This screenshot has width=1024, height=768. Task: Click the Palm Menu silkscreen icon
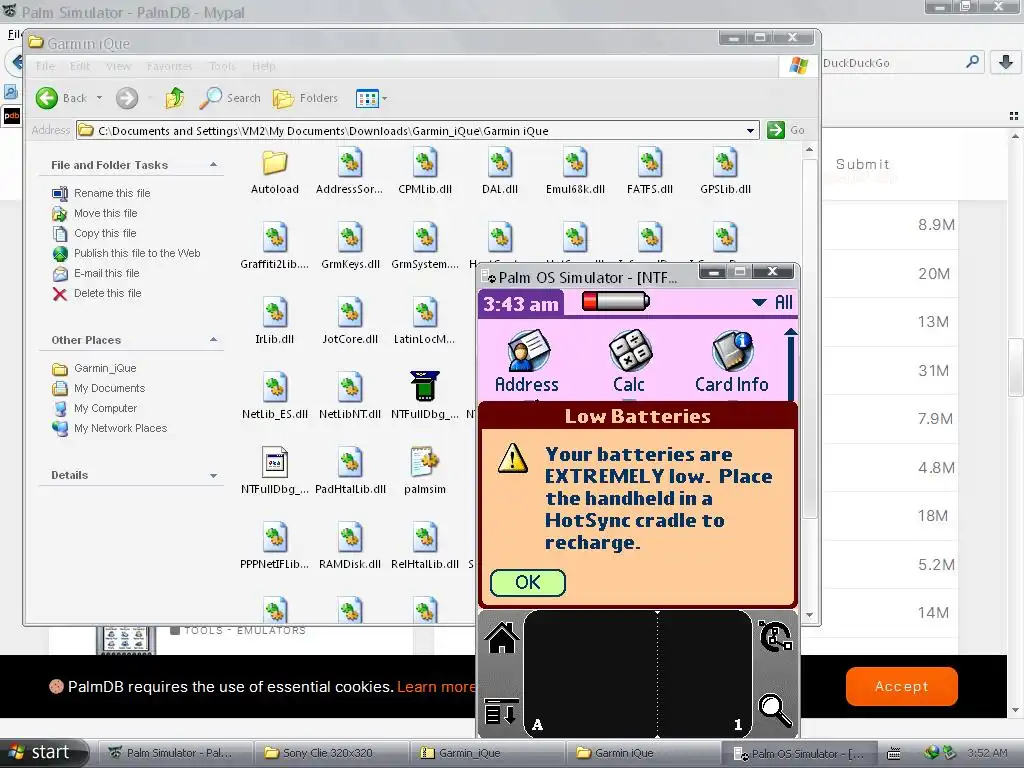(x=502, y=711)
